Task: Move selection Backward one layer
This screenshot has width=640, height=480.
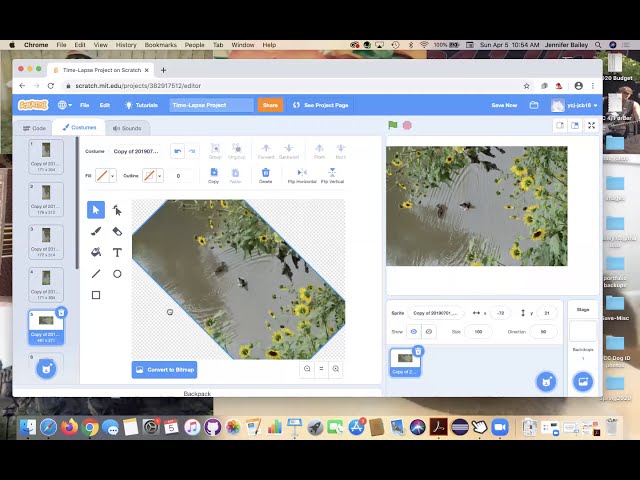Action: pos(289,151)
